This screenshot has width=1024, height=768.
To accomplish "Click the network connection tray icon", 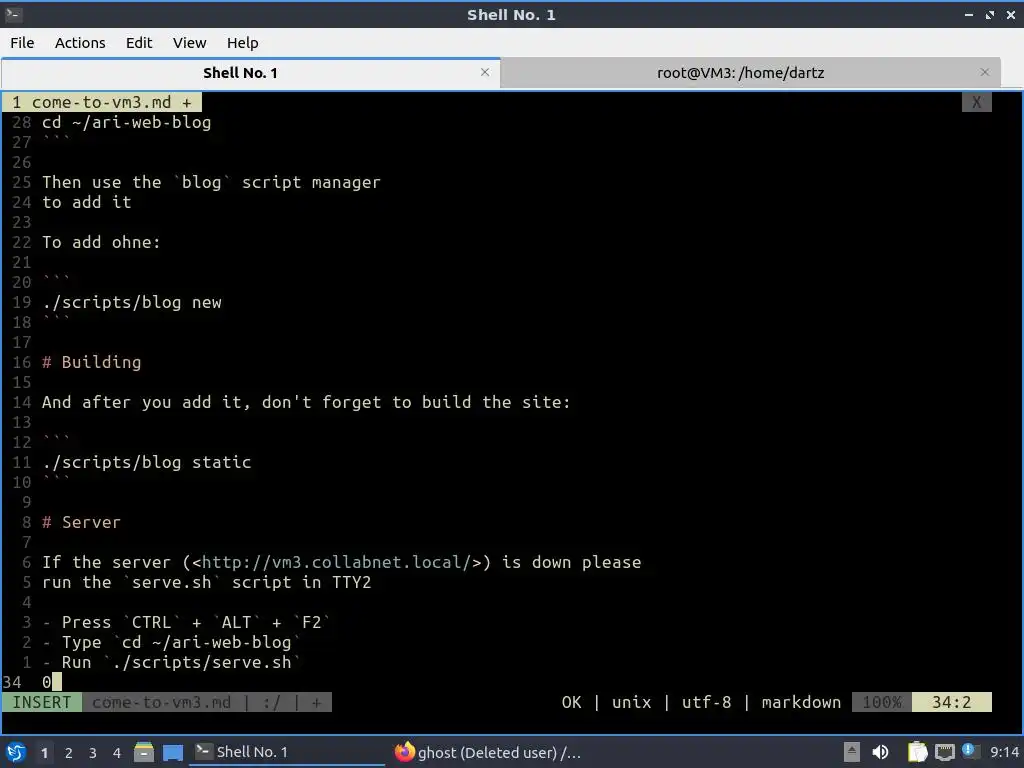I will [944, 752].
